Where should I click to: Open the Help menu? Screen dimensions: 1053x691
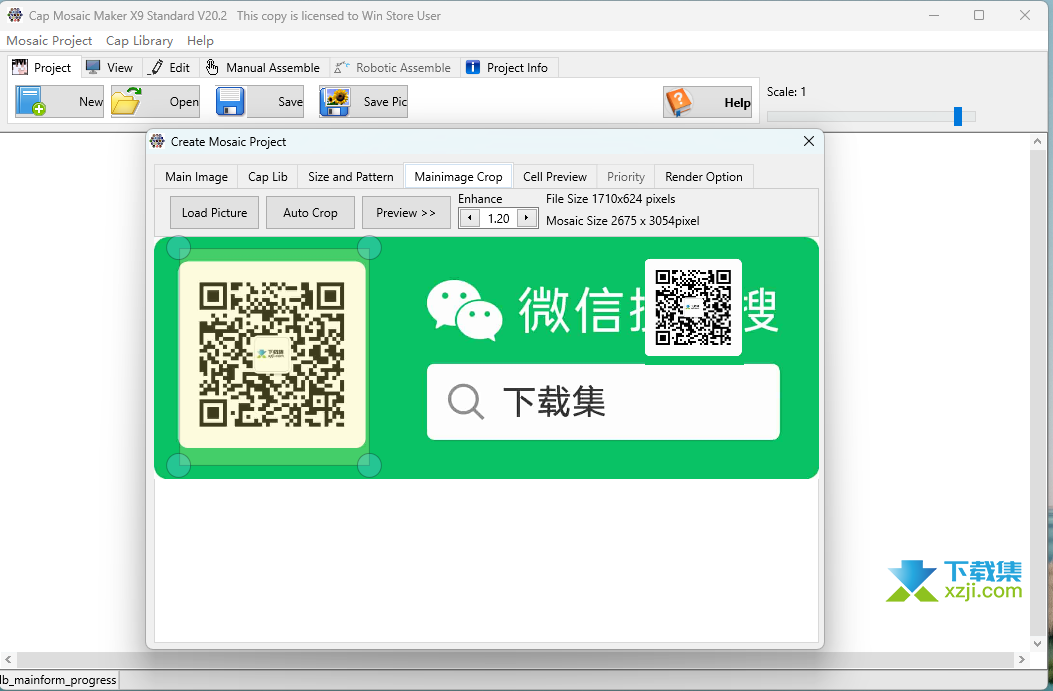point(200,40)
